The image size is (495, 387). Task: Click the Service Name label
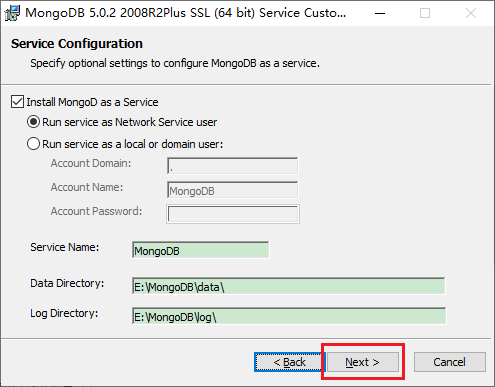(65, 247)
